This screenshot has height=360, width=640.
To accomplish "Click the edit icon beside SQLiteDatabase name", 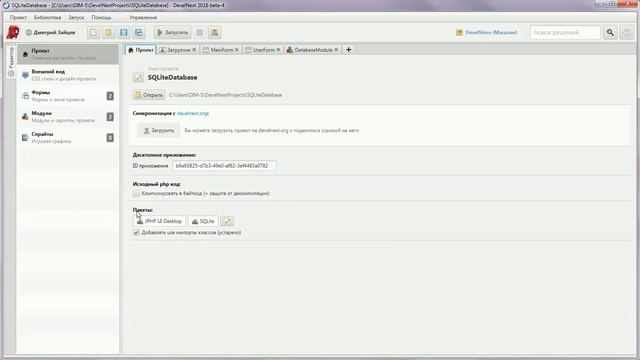I will click(138, 77).
